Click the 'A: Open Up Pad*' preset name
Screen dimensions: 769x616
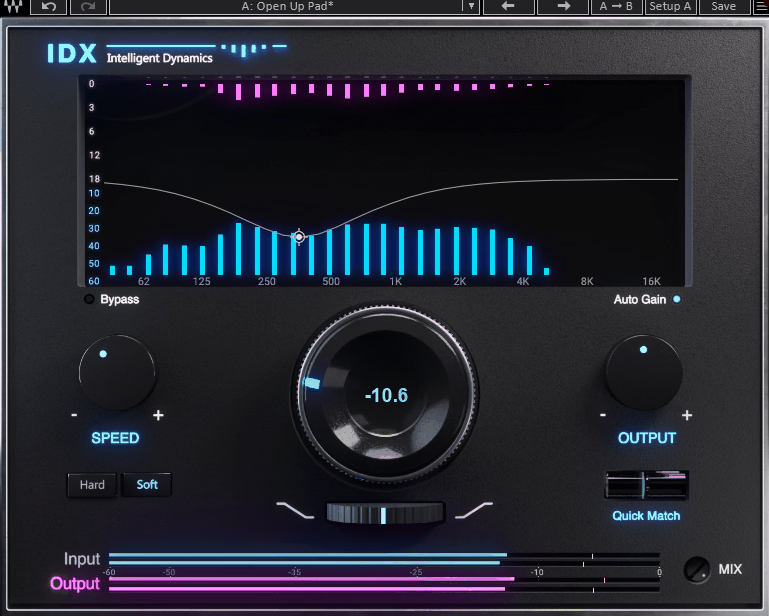287,6
